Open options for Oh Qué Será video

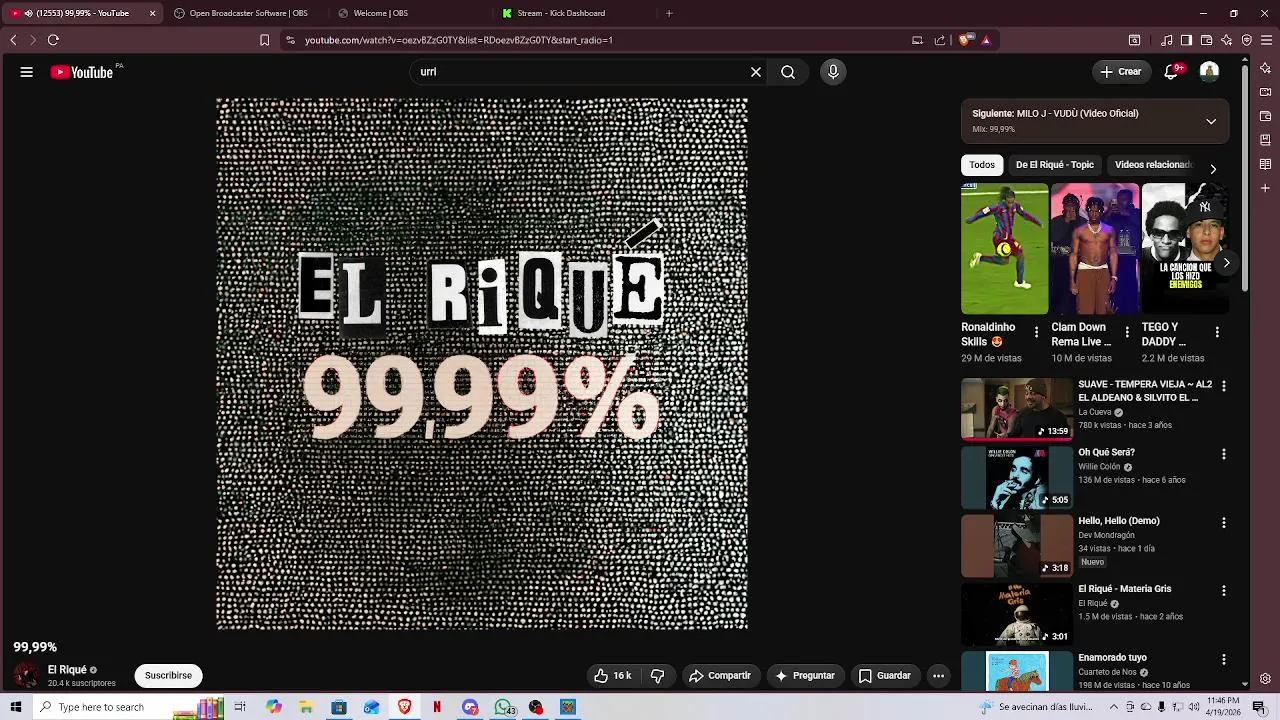1223,454
